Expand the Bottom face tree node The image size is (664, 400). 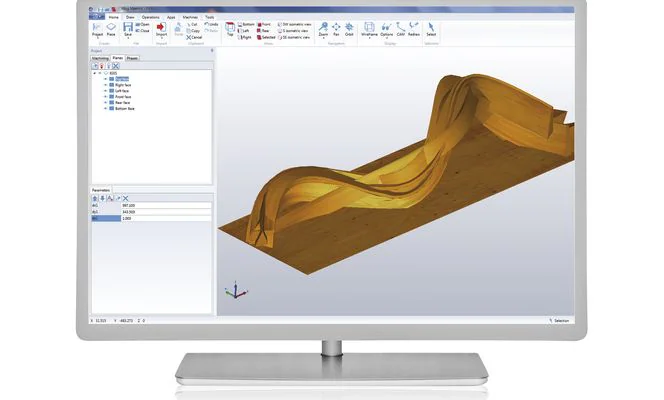(104, 106)
